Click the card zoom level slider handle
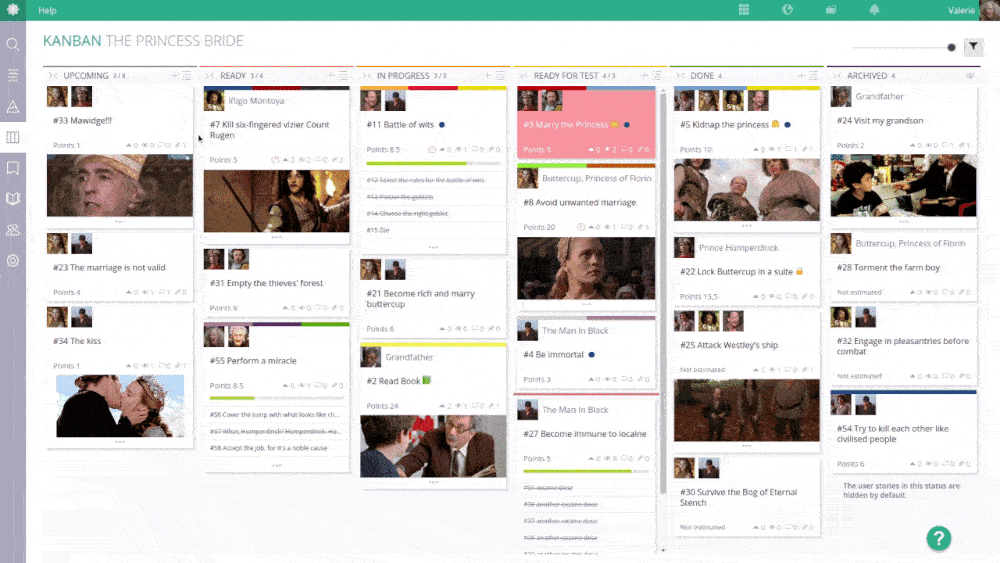This screenshot has width=1000, height=563. pos(951,47)
